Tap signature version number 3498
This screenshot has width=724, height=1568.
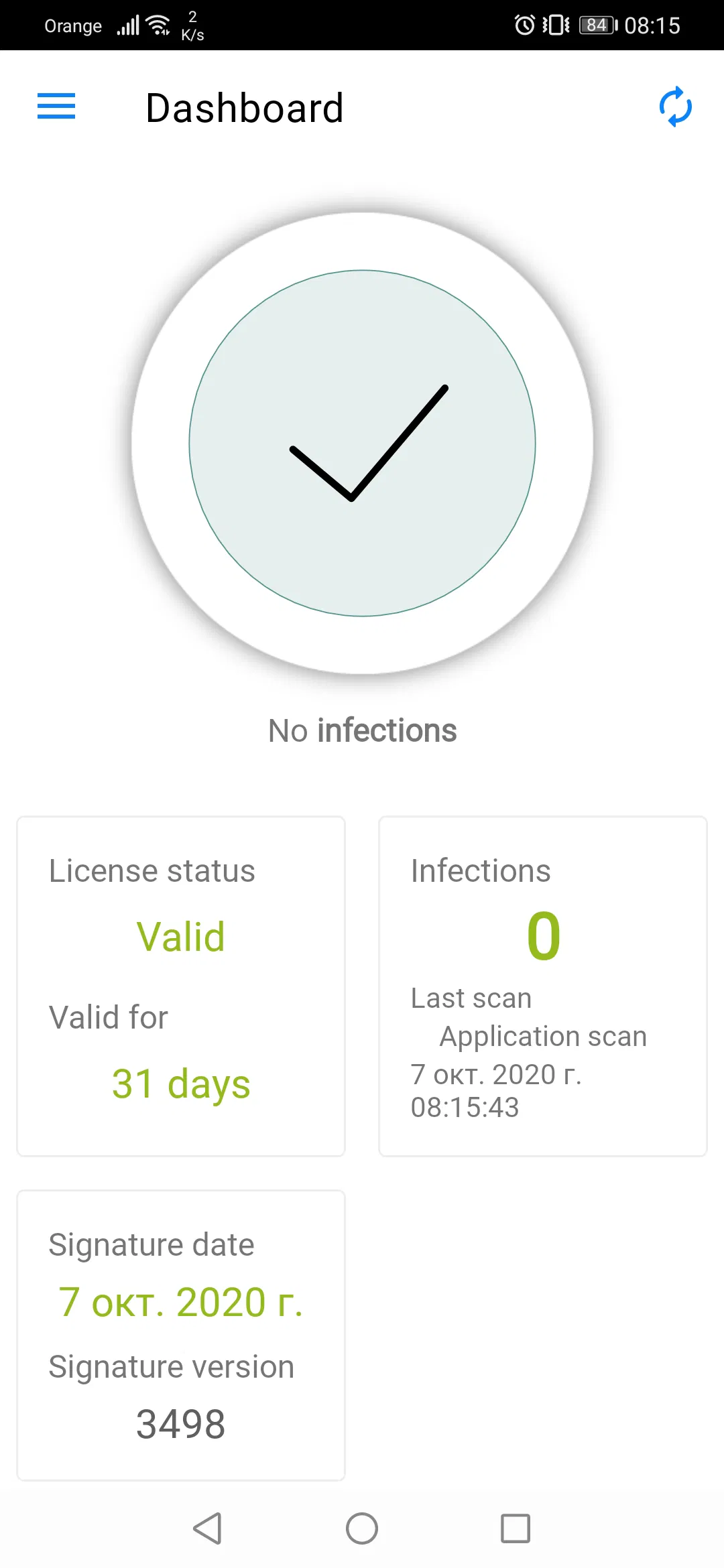coord(181,1424)
